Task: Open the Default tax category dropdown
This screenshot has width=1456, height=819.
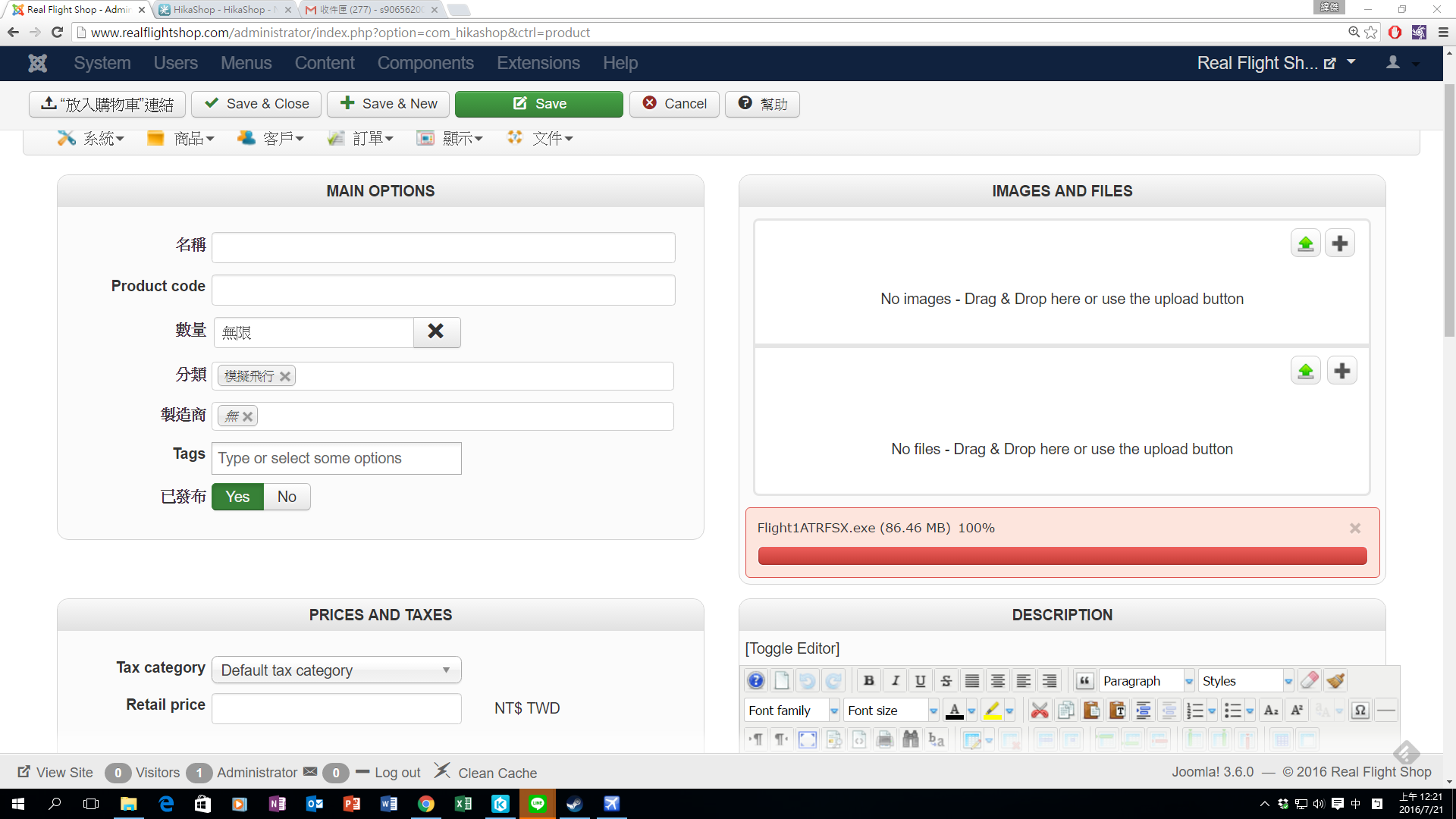Action: coord(336,670)
